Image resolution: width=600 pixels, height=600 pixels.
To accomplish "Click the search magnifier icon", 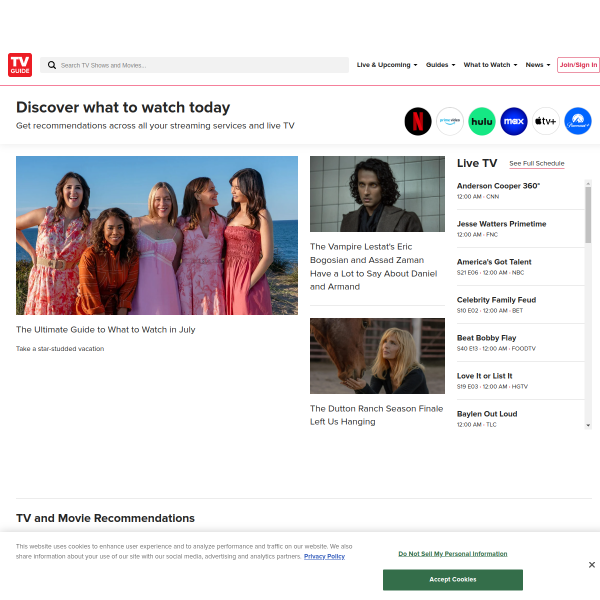I will point(52,65).
